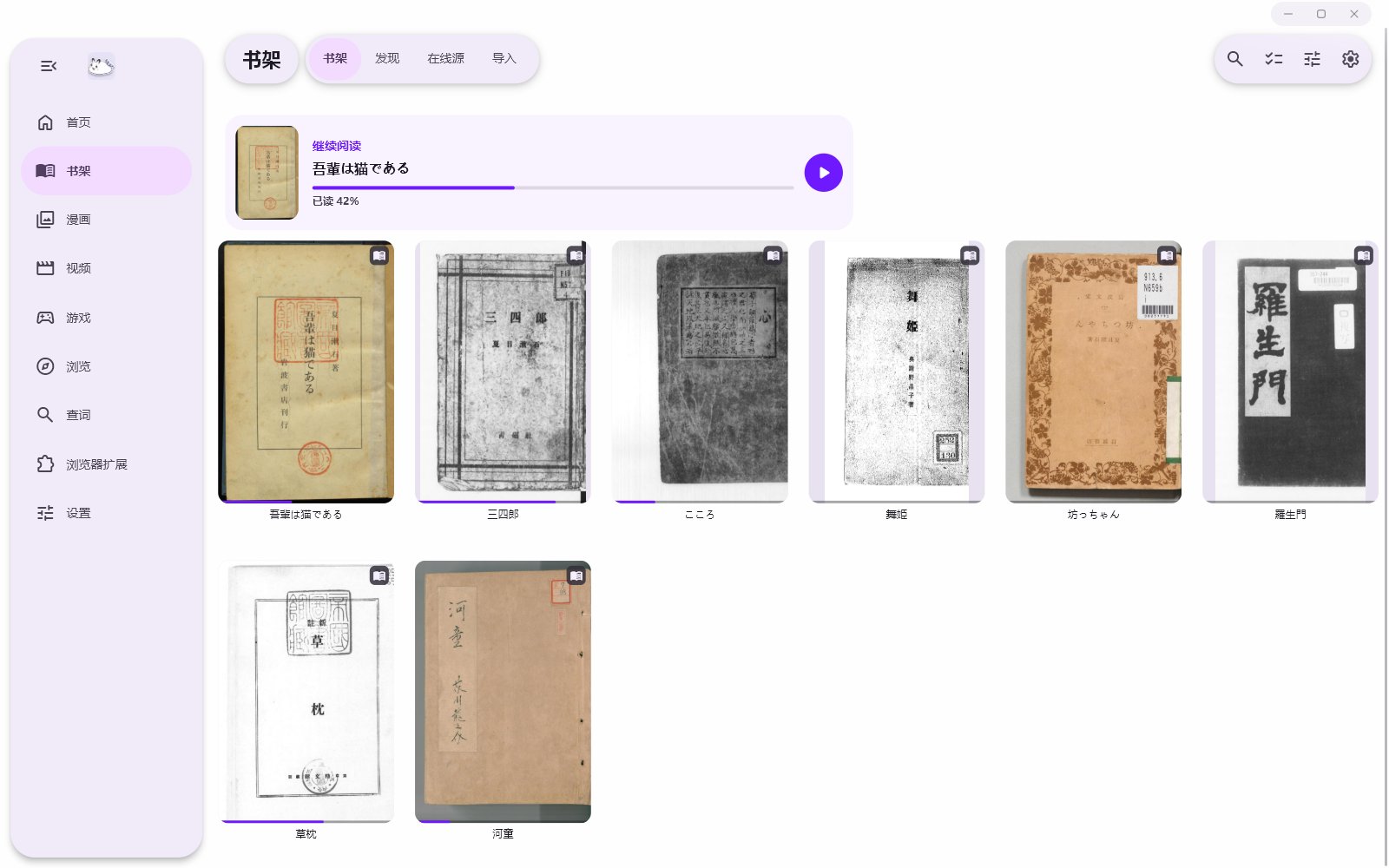Switch to the 书架 tab
The height and width of the screenshot is (868, 1389).
335,59
